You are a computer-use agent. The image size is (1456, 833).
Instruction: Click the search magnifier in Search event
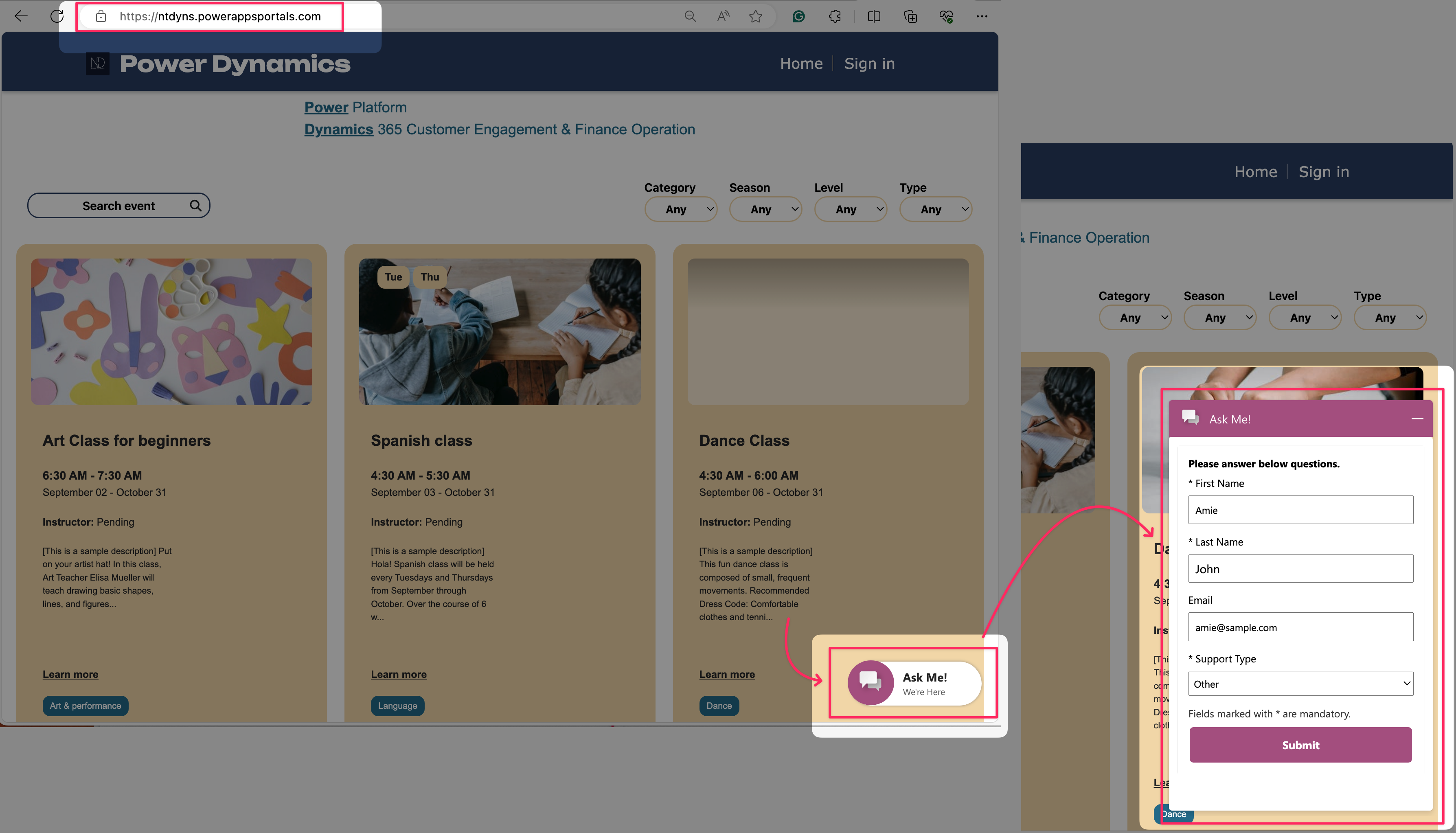point(196,205)
